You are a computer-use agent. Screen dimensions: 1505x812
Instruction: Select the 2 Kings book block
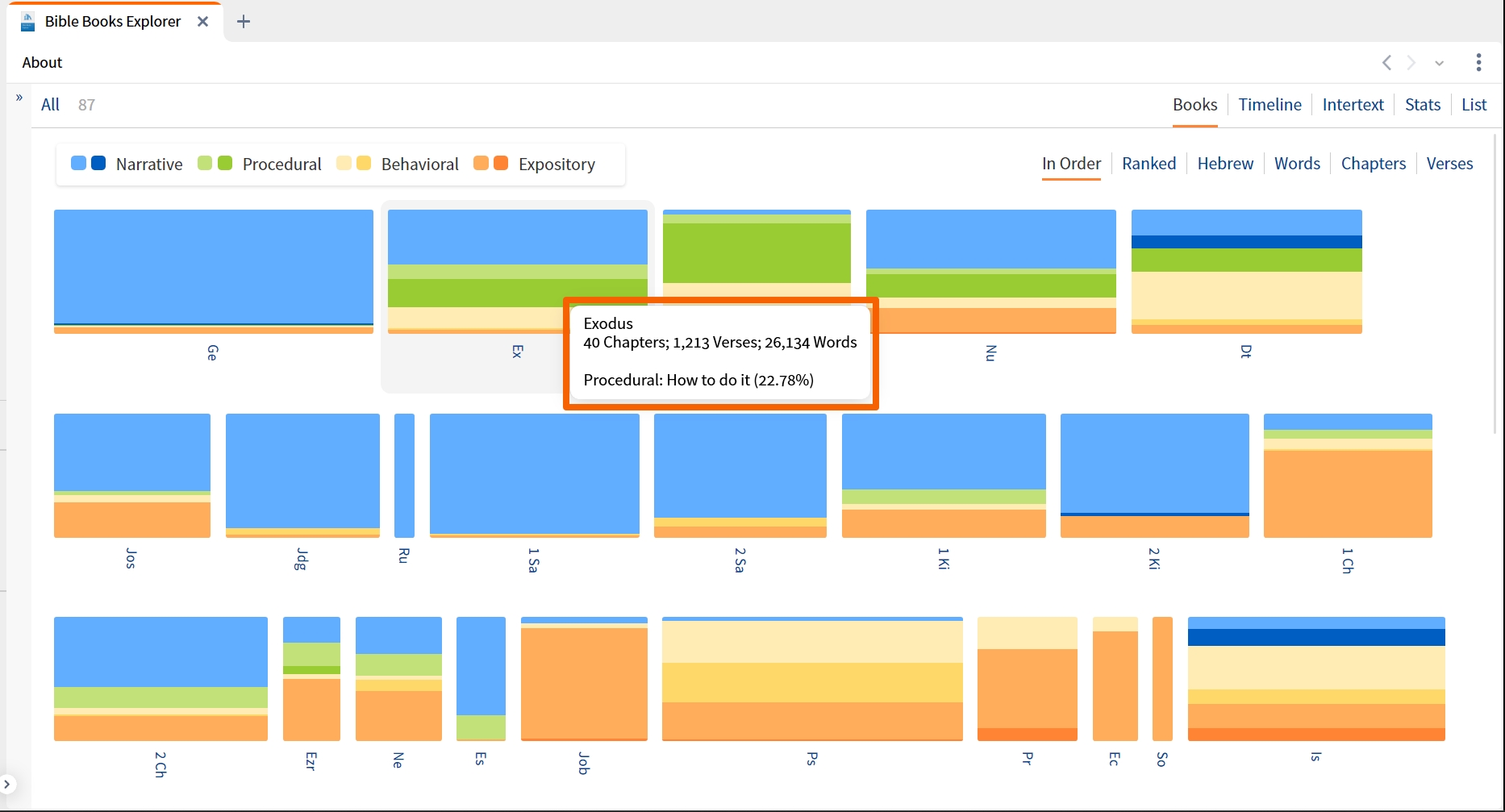coord(1155,476)
